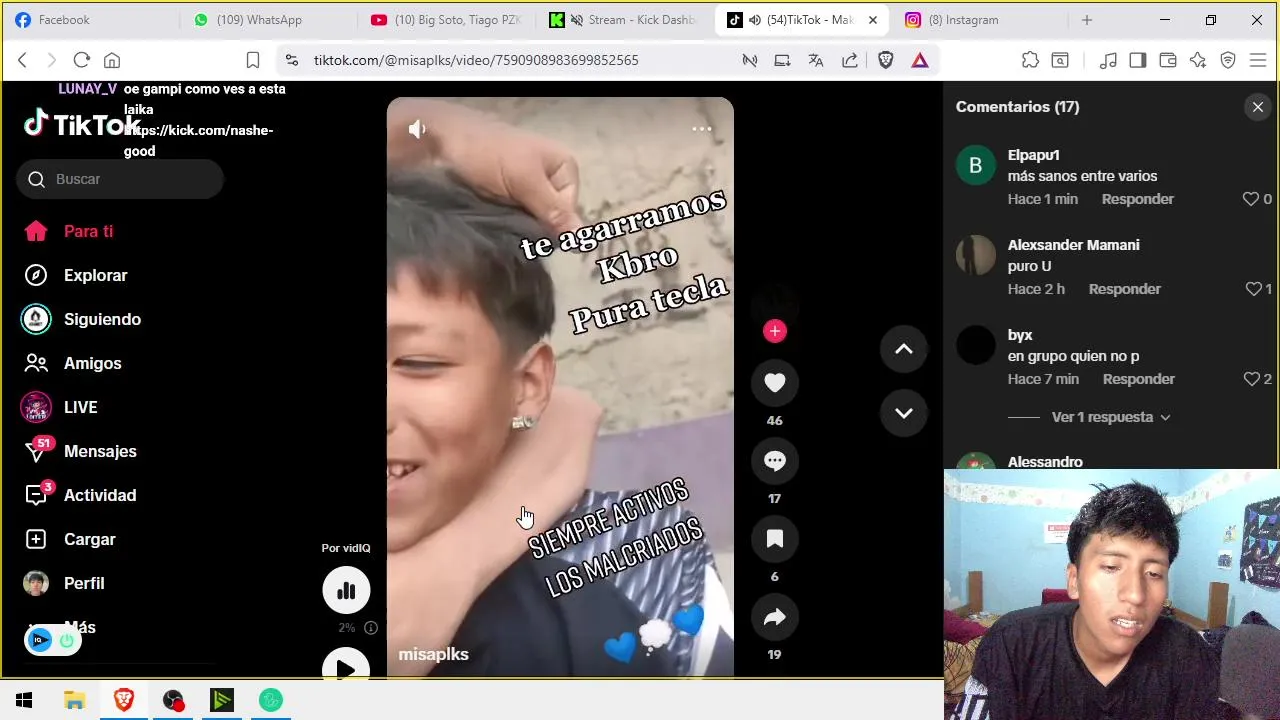Image resolution: width=1280 pixels, height=720 pixels.
Task: Follow creator with the red plus button
Action: pos(775,331)
